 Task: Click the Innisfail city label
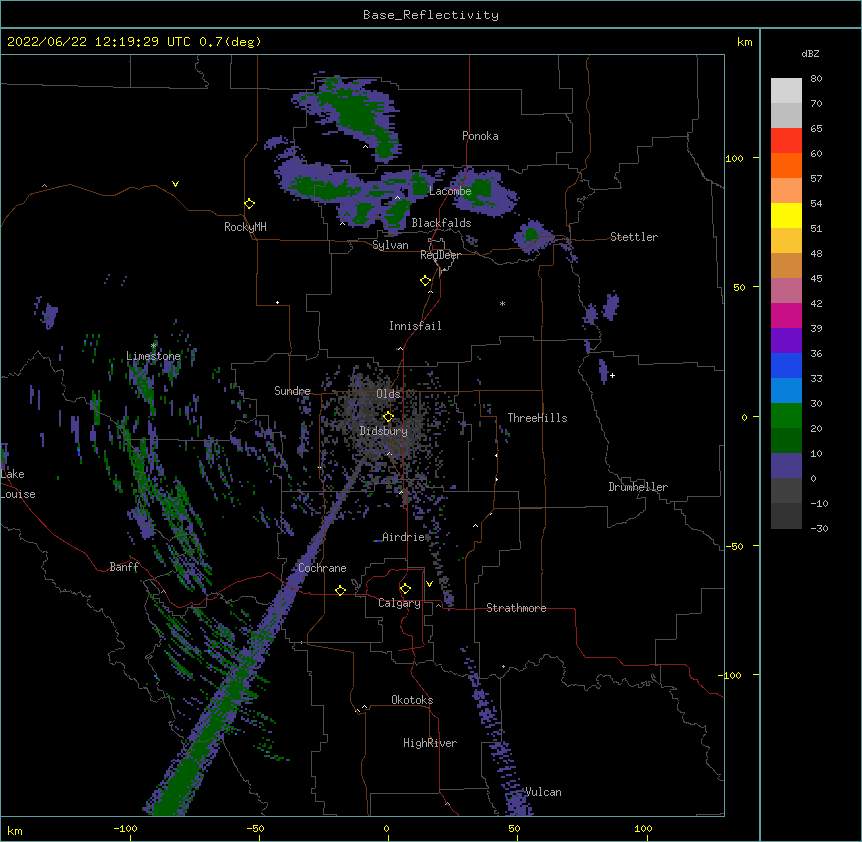click(415, 326)
